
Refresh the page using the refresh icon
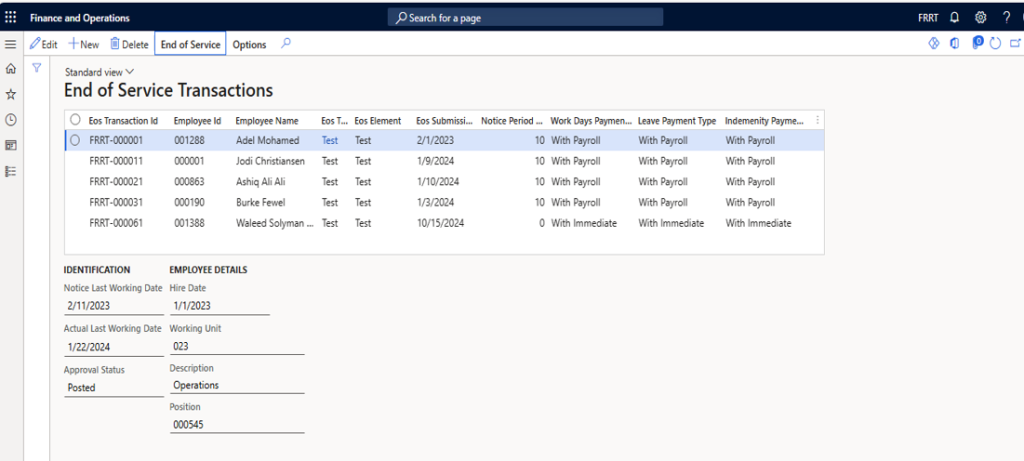coord(995,44)
